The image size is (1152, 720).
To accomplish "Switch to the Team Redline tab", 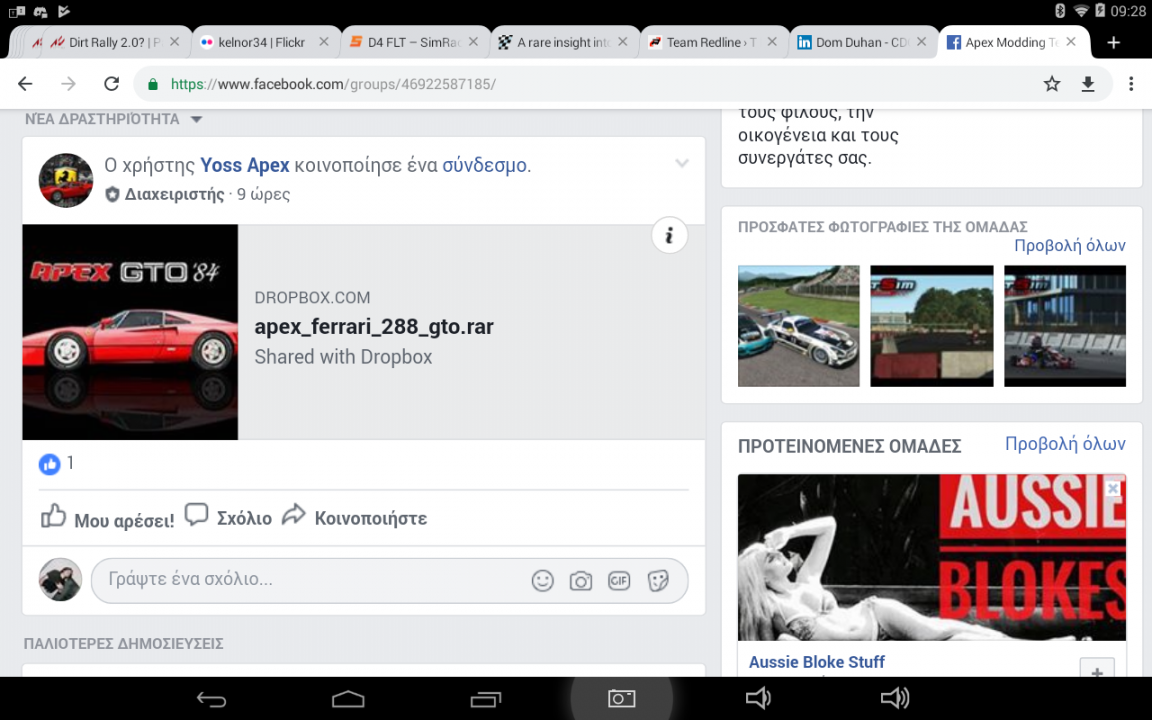I will click(x=706, y=42).
